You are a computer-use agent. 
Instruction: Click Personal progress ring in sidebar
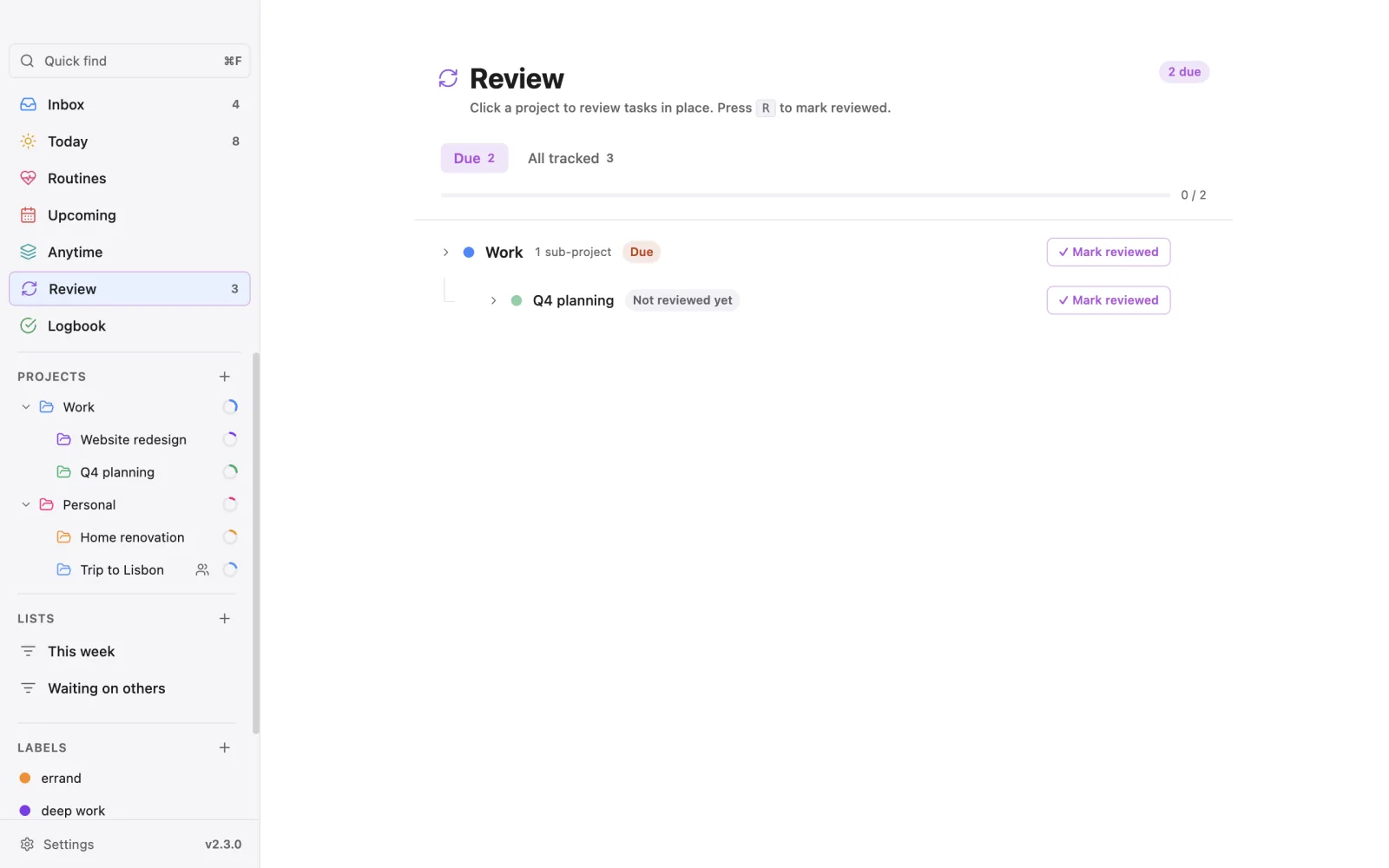click(x=230, y=505)
